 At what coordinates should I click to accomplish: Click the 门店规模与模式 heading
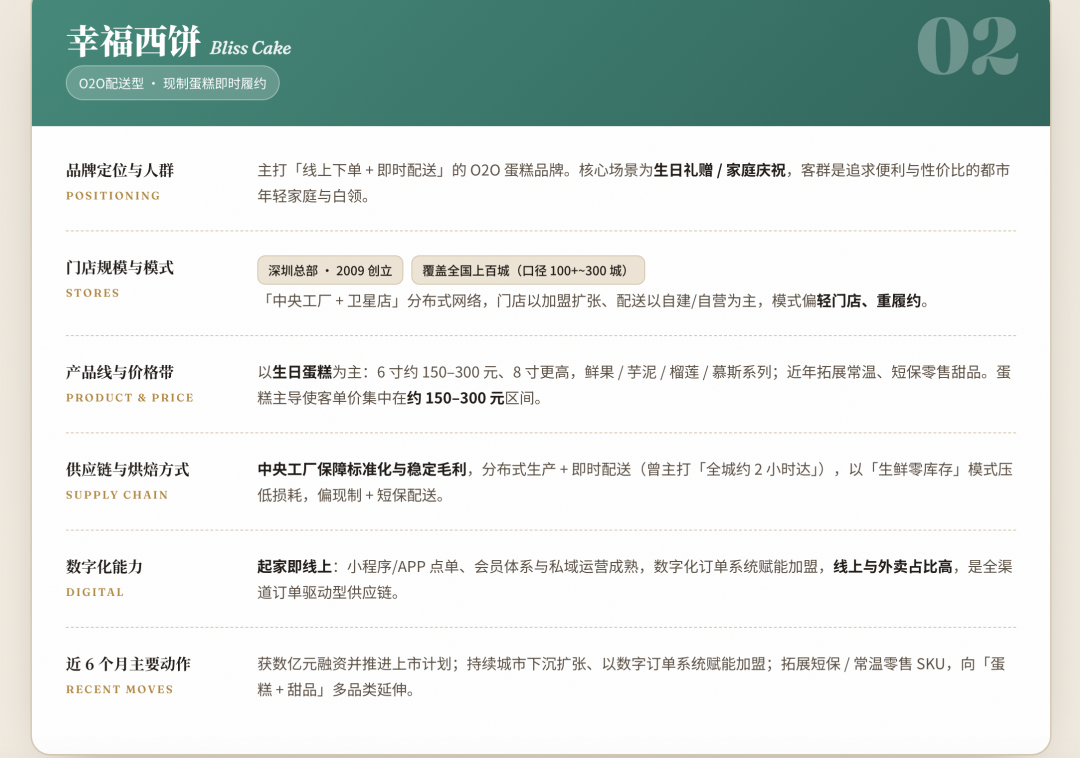120,267
